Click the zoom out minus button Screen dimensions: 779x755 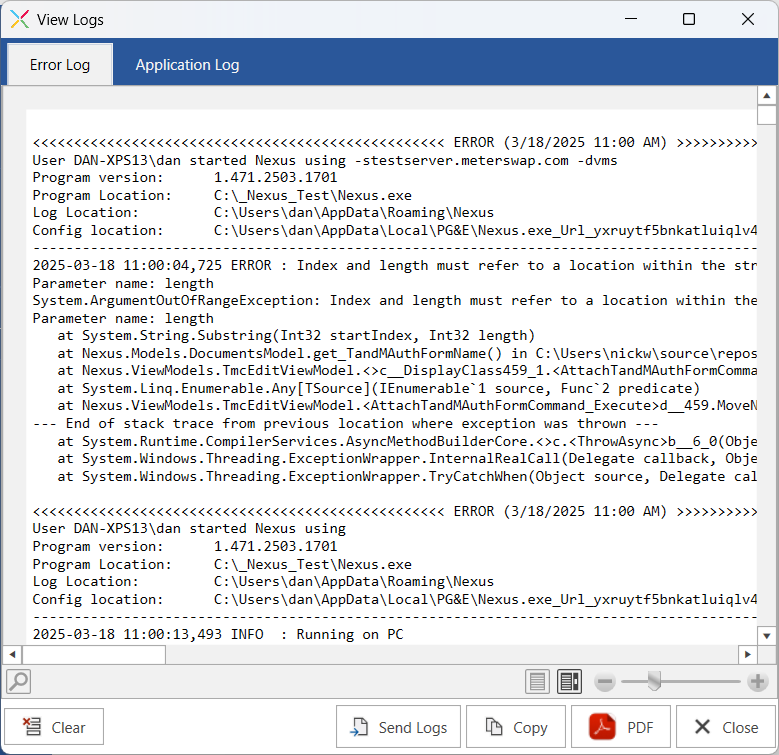(605, 682)
